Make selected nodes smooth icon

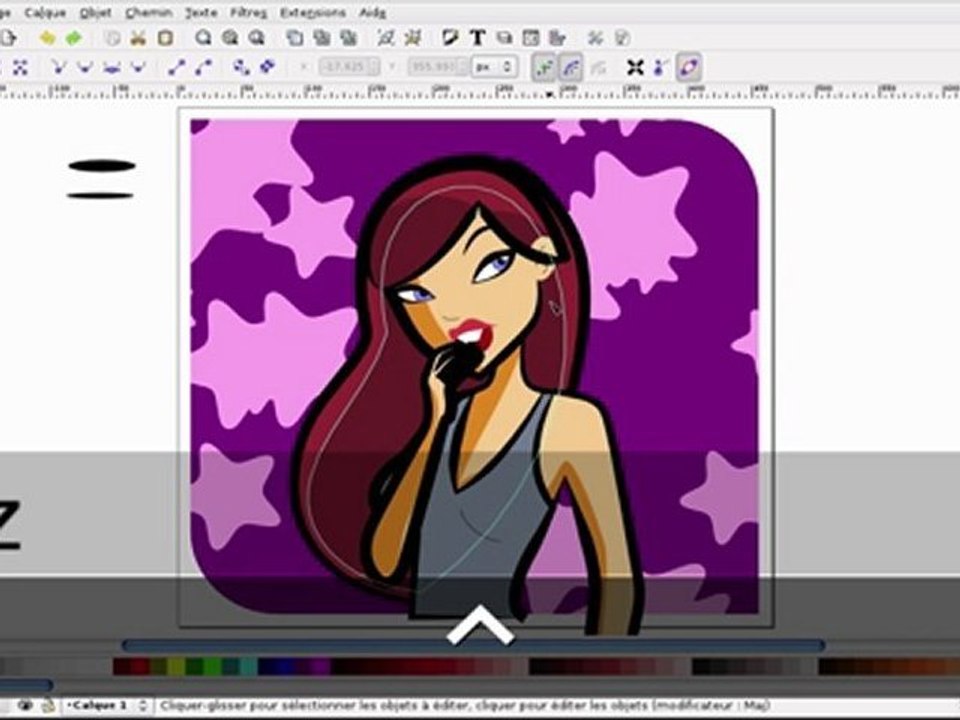(84, 67)
